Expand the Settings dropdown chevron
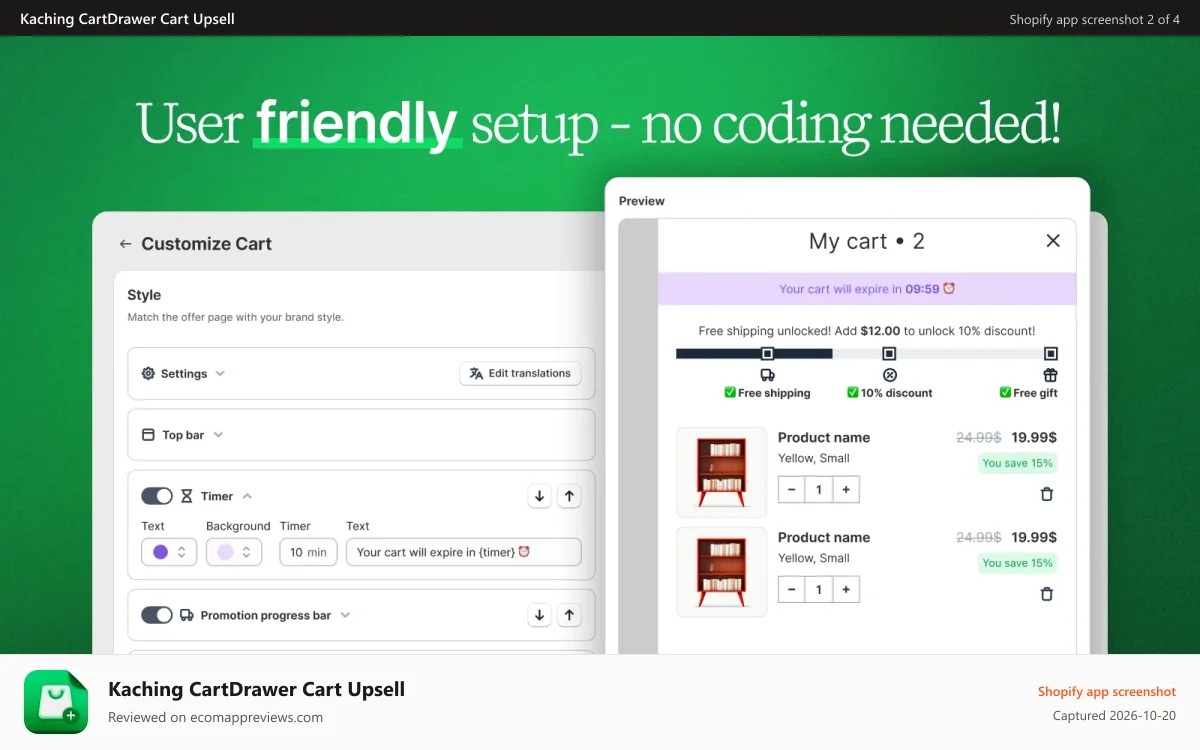This screenshot has height=750, width=1200. [220, 373]
